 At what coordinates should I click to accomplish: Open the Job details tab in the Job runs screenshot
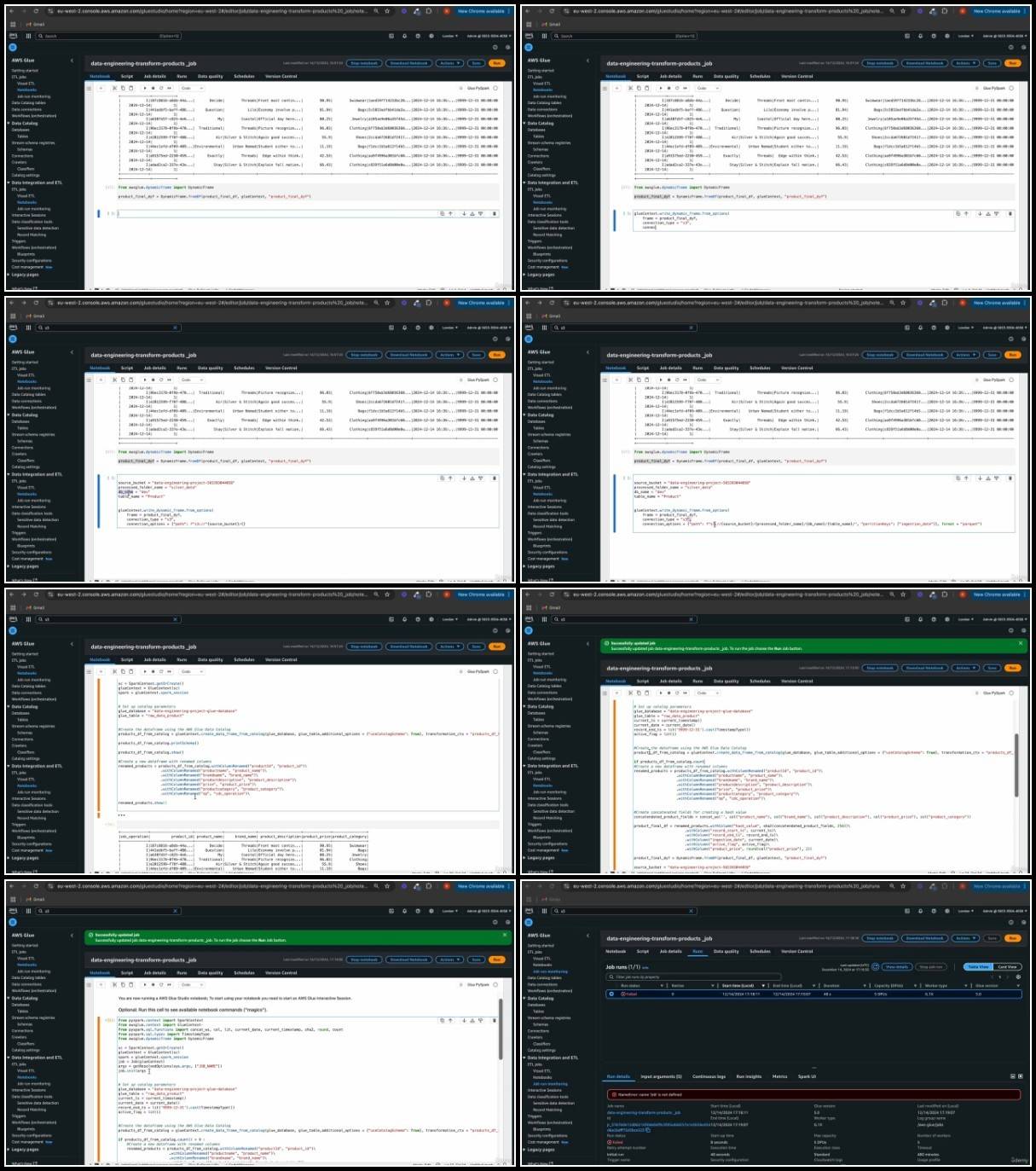pyautogui.click(x=670, y=951)
